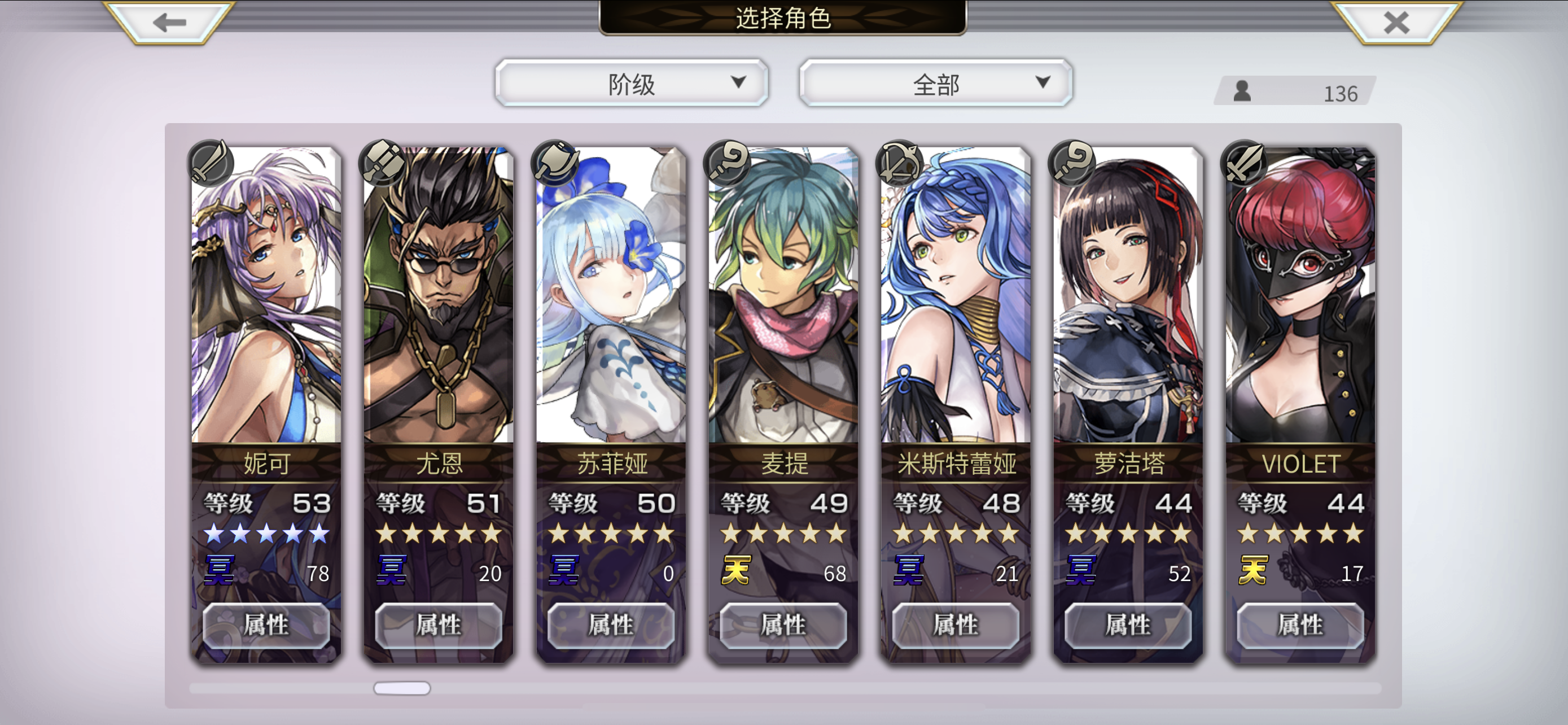Click the character count icon showing 136
Viewport: 1568px width, 725px height.
[1242, 91]
